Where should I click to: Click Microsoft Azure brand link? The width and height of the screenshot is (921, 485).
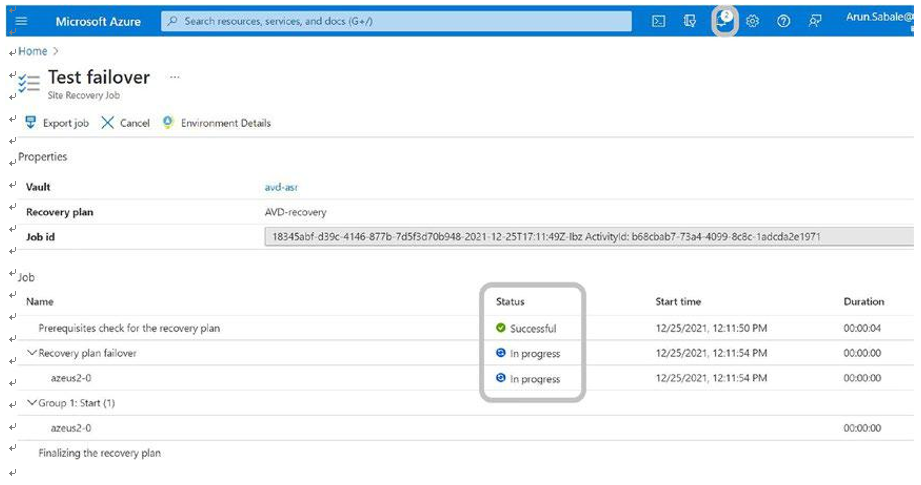98,21
